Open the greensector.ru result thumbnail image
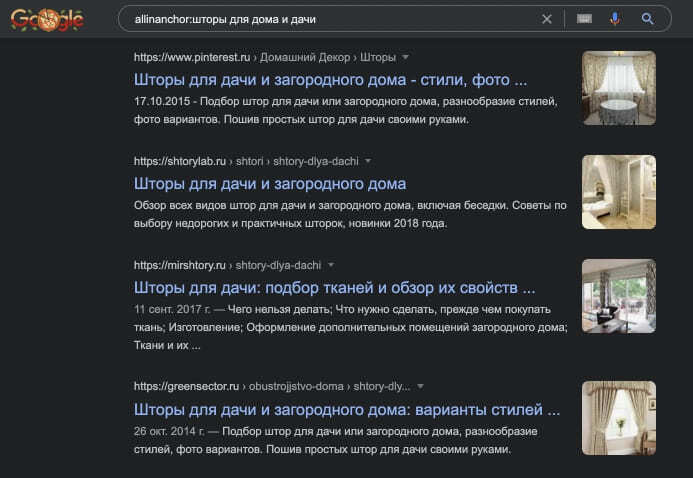Screen dimensions: 693x478 tap(619, 418)
